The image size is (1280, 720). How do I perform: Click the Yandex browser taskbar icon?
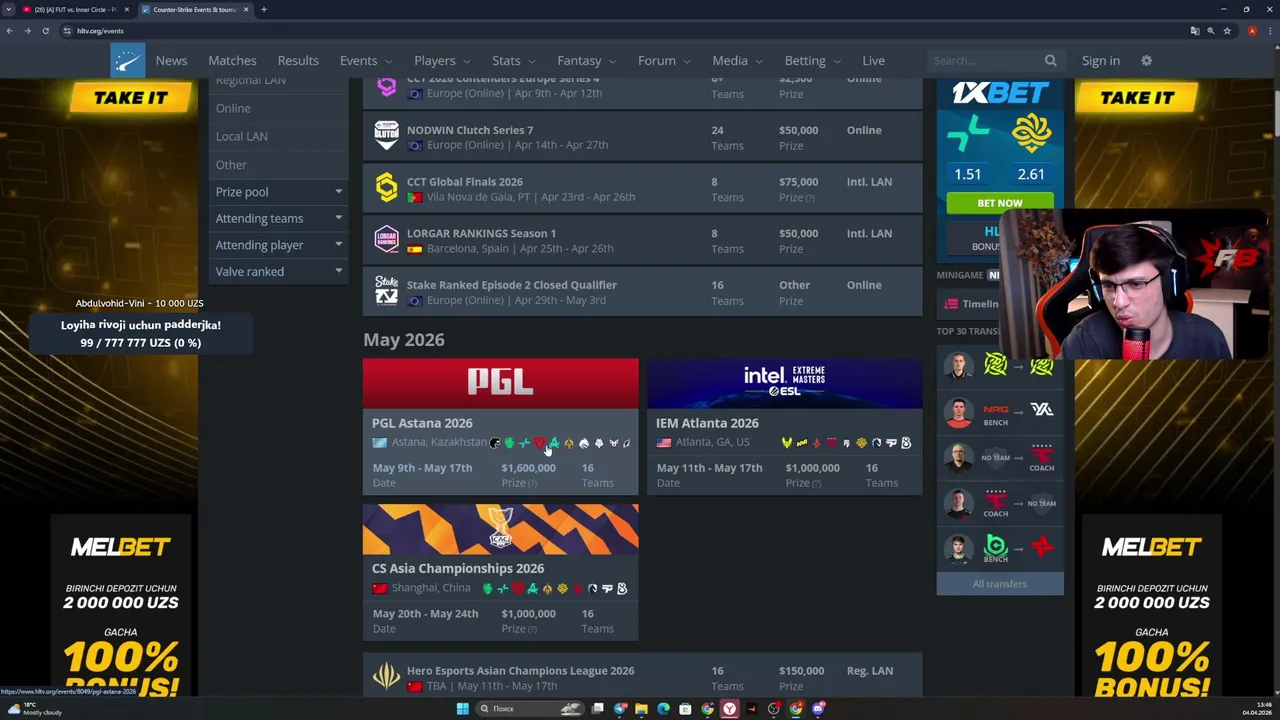click(x=729, y=709)
